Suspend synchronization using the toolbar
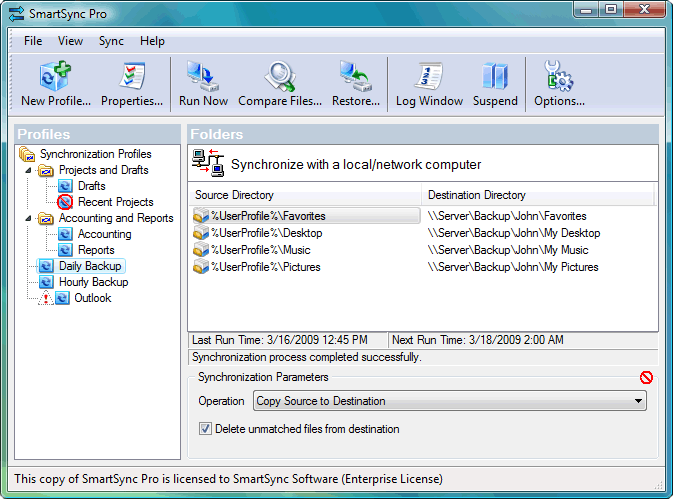The width and height of the screenshot is (673, 499). click(x=495, y=78)
